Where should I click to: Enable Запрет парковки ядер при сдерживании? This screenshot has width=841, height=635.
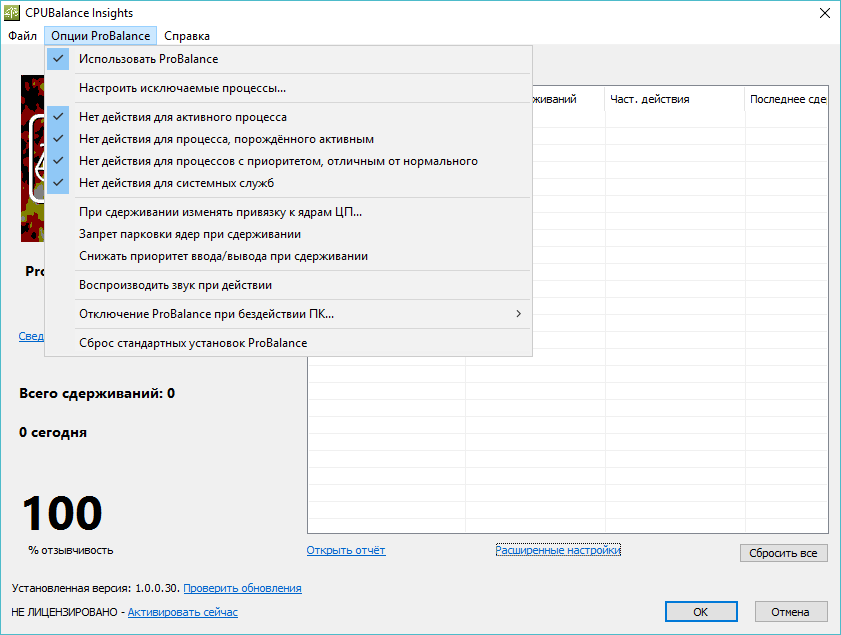(289, 234)
